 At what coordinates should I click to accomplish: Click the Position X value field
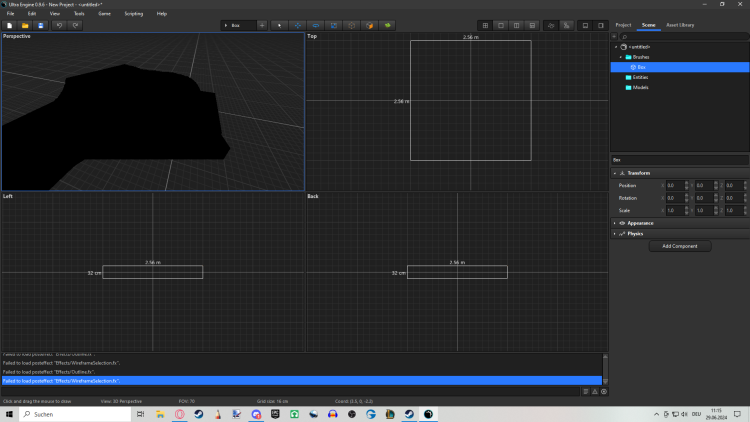tap(674, 186)
